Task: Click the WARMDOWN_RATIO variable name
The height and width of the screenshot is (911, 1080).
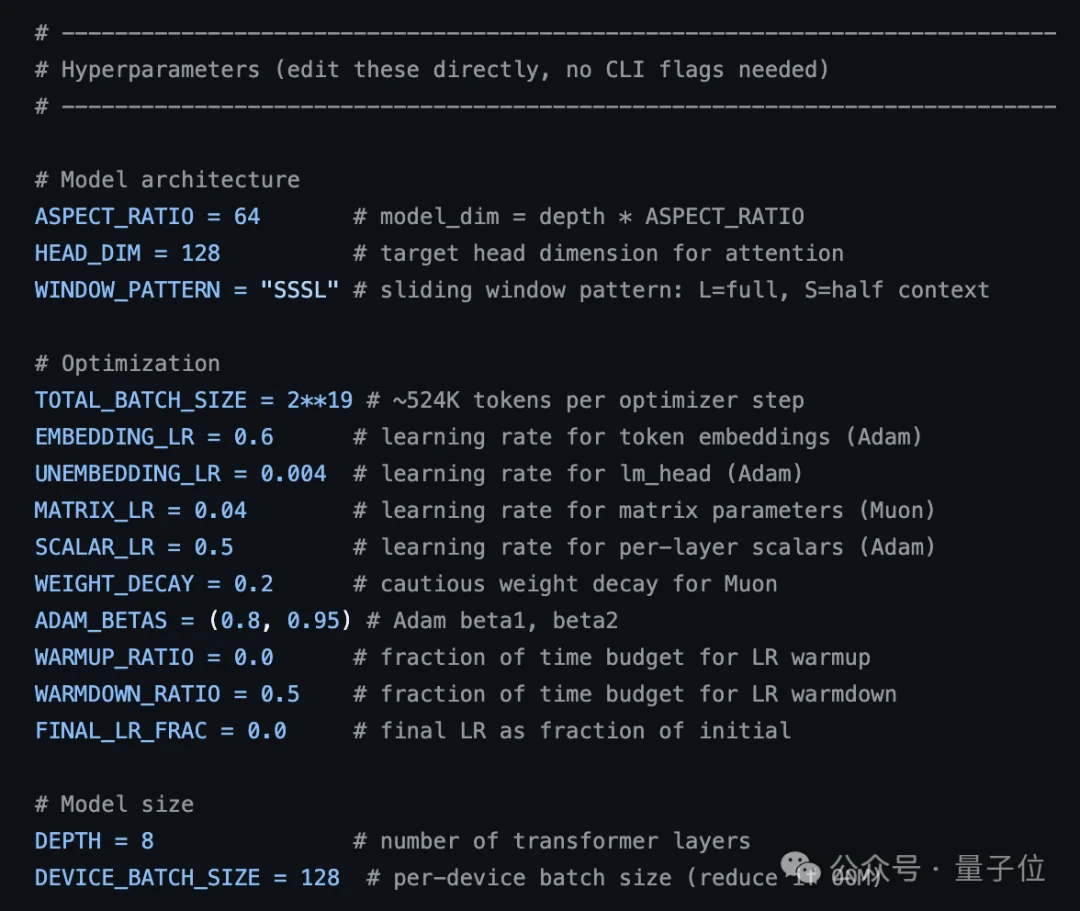Action: (x=127, y=694)
